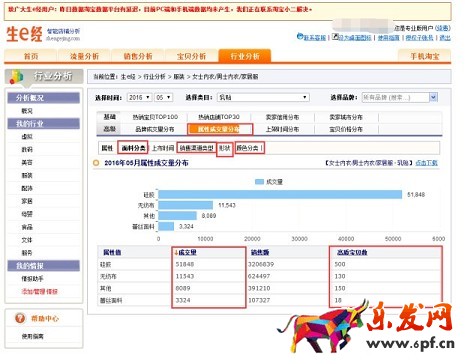The width and height of the screenshot is (465, 364).
Task: Click the 授权子账号 link
Action: tap(419, 37)
